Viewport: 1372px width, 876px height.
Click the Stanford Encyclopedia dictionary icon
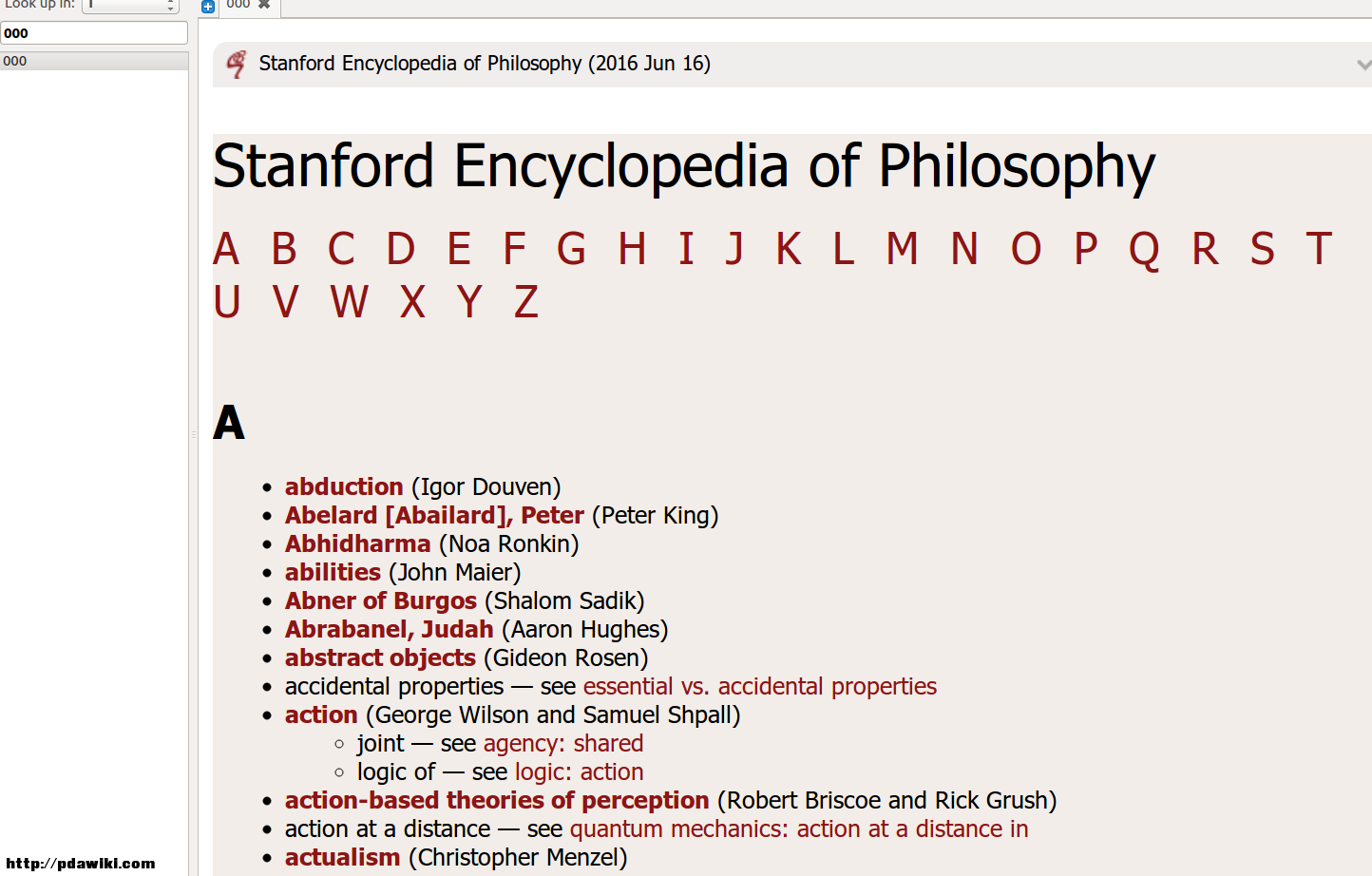coord(236,64)
